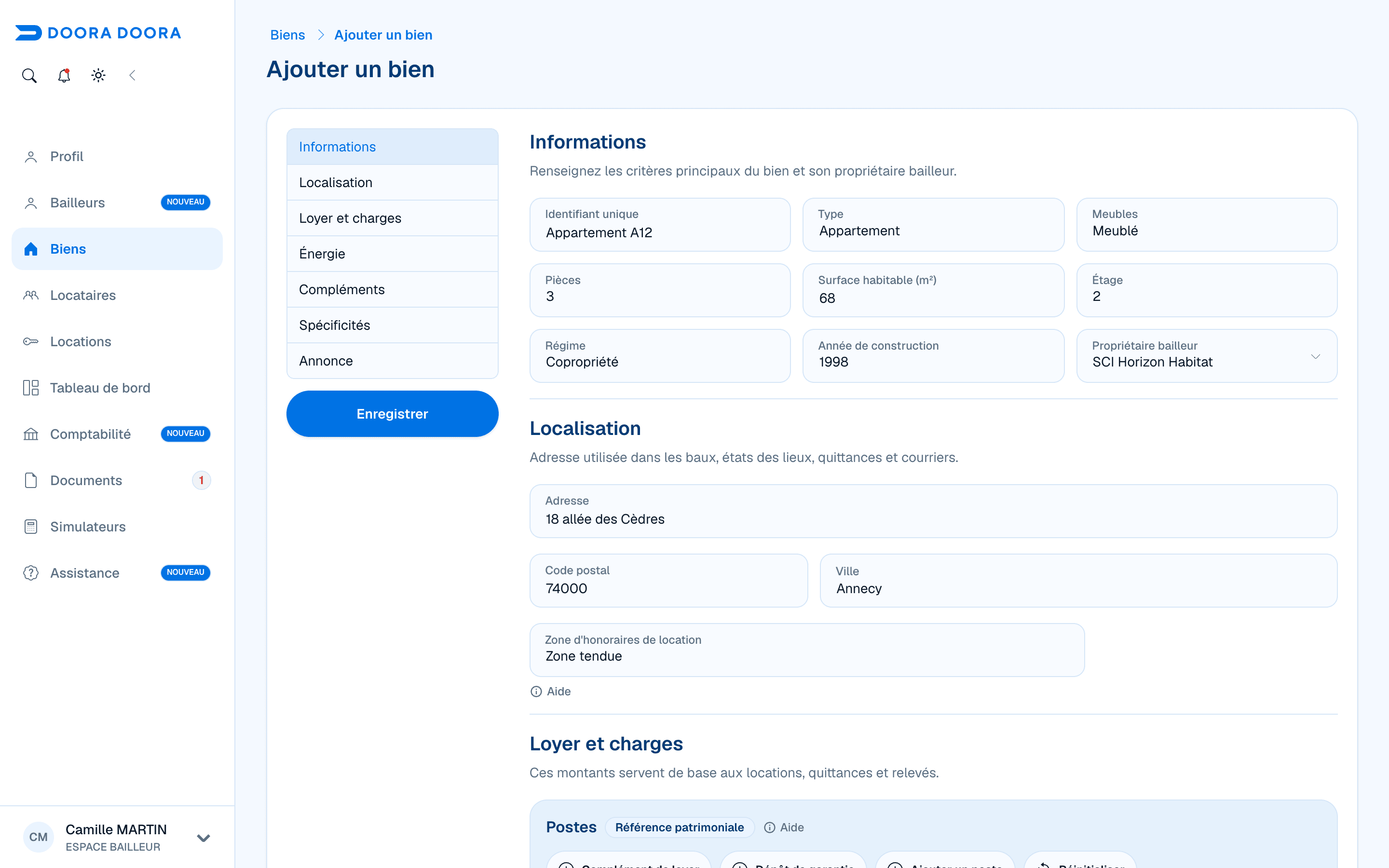1389x868 pixels.
Task: Toggle the light theme sun icon
Action: 98,75
